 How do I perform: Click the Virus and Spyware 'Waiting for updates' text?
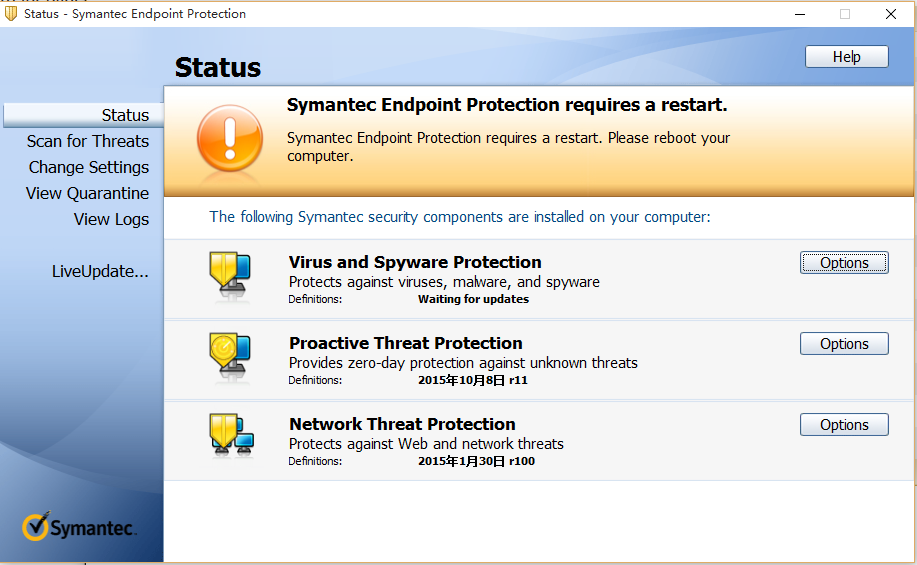click(473, 299)
